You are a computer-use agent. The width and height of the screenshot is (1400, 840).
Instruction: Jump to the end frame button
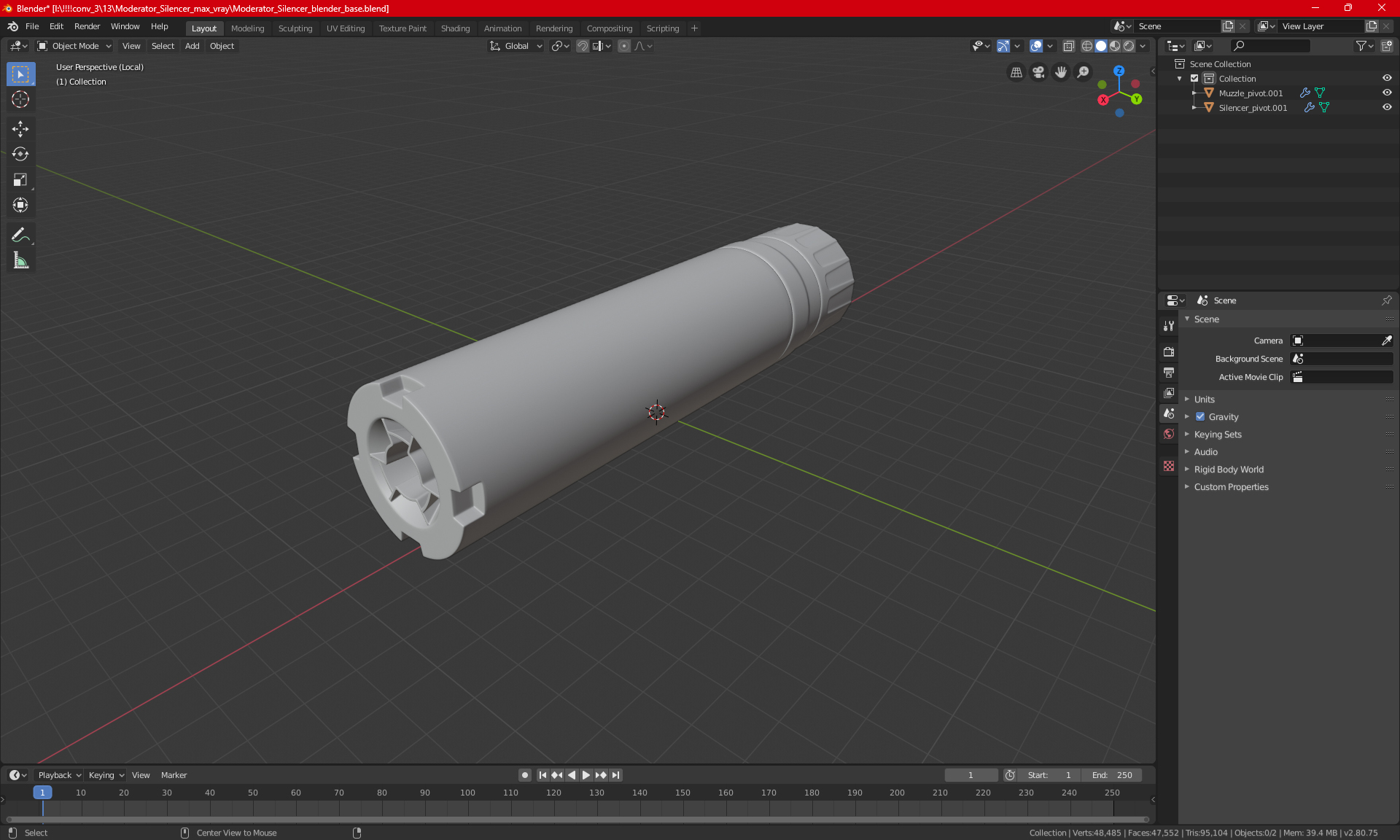tap(616, 775)
